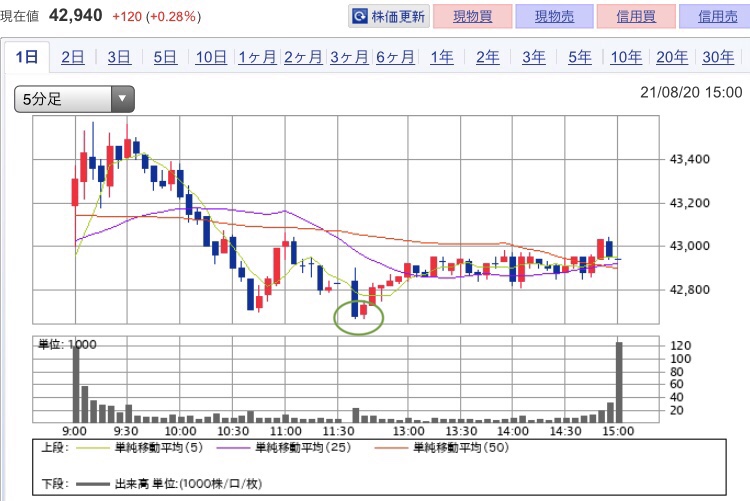Open the 信用買 order link

(636, 17)
